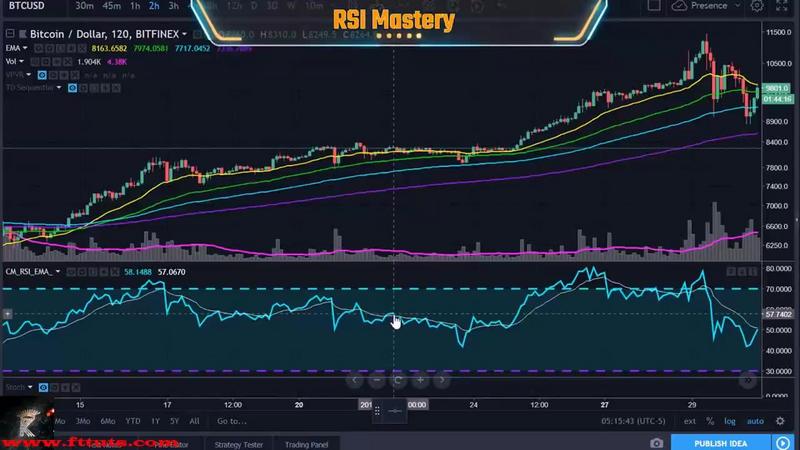Image resolution: width=800 pixels, height=450 pixels.
Task: Select the 1Y date range
Action: [155, 421]
